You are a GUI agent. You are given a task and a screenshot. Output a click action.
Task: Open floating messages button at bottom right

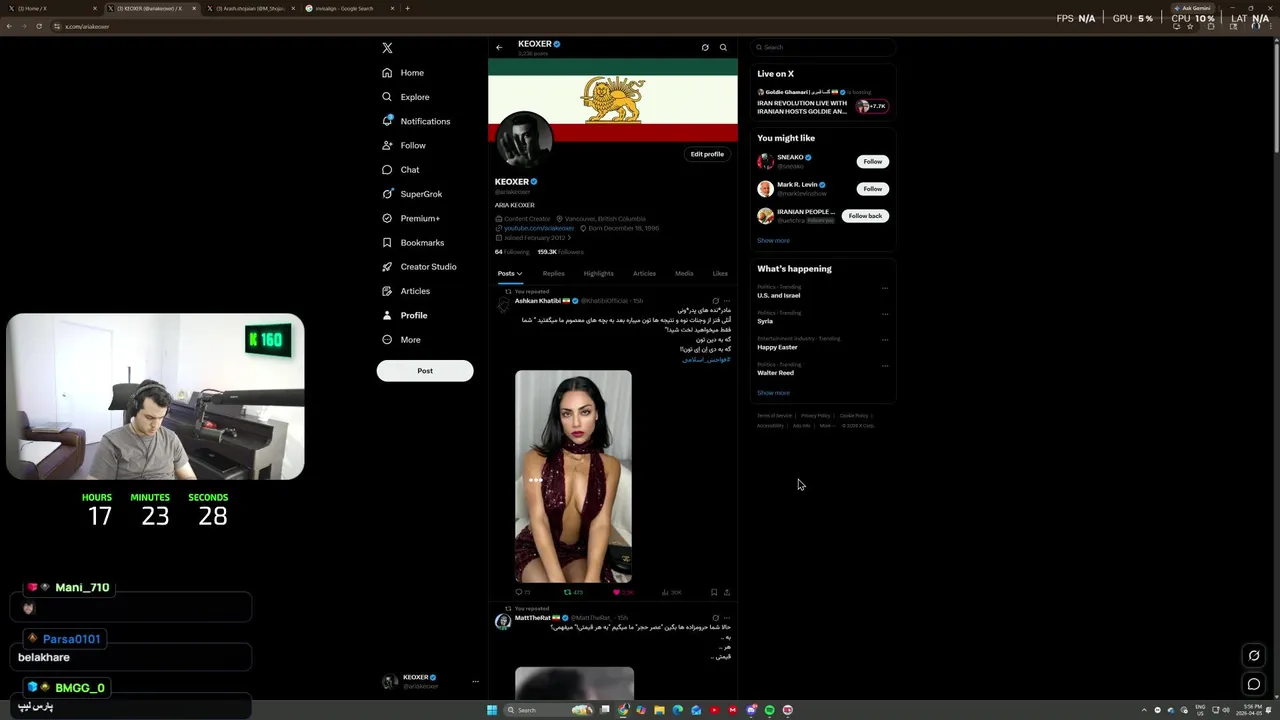1254,685
